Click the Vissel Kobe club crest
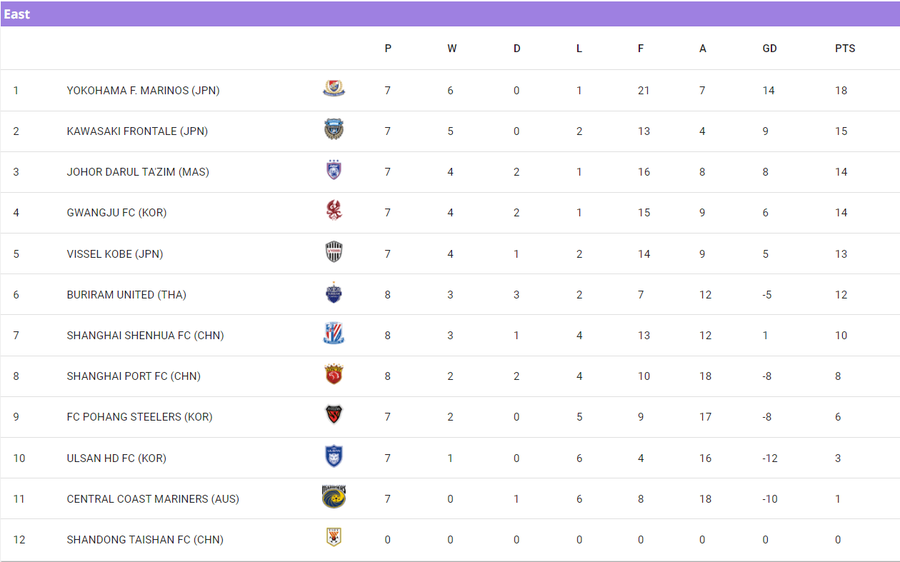 coord(334,253)
